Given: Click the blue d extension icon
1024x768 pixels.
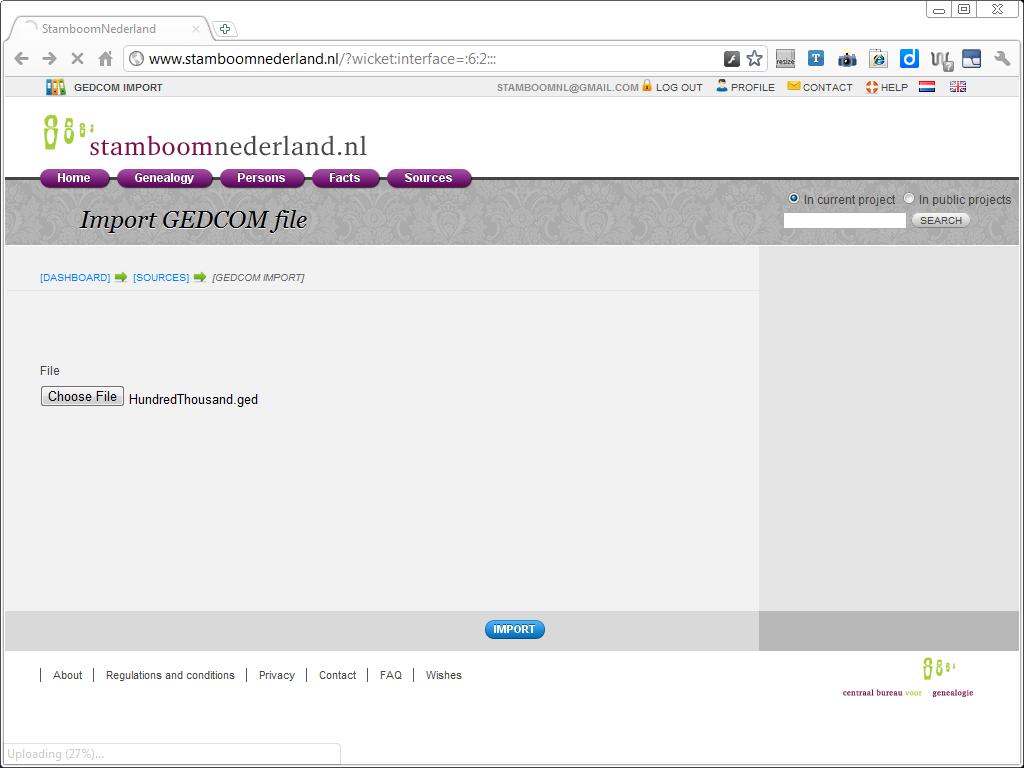Looking at the screenshot, I should point(909,59).
